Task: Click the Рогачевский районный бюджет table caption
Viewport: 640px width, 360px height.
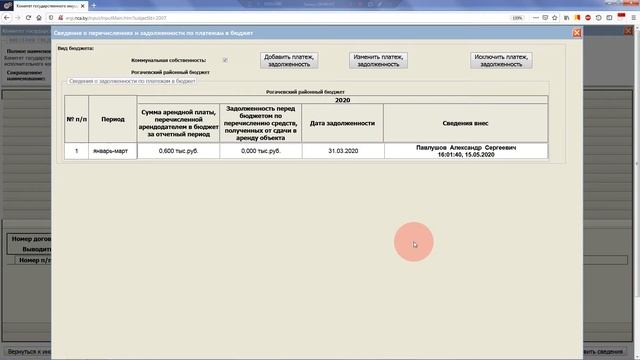Action: click(305, 92)
